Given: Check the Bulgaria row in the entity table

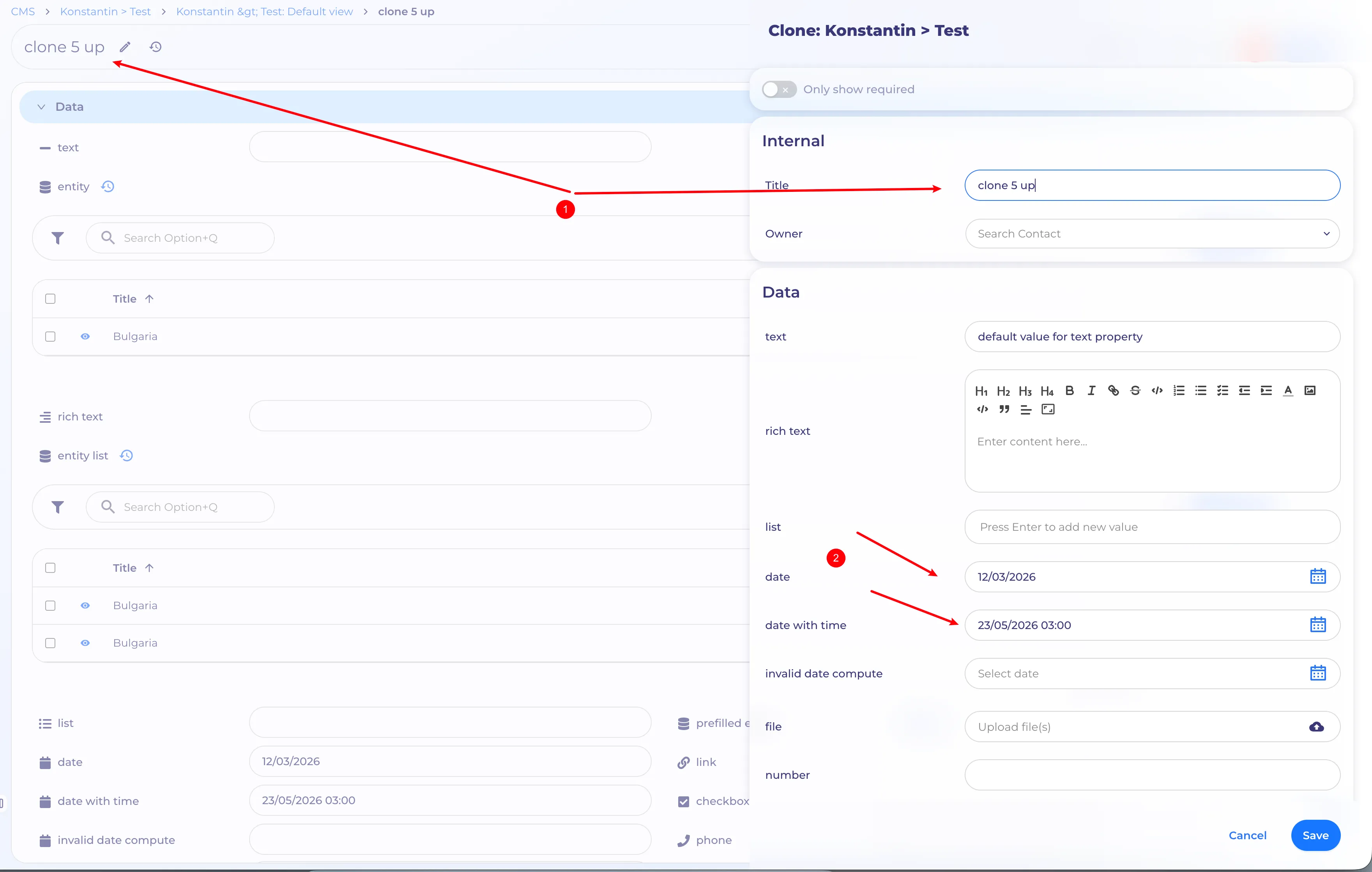Looking at the screenshot, I should tap(50, 336).
